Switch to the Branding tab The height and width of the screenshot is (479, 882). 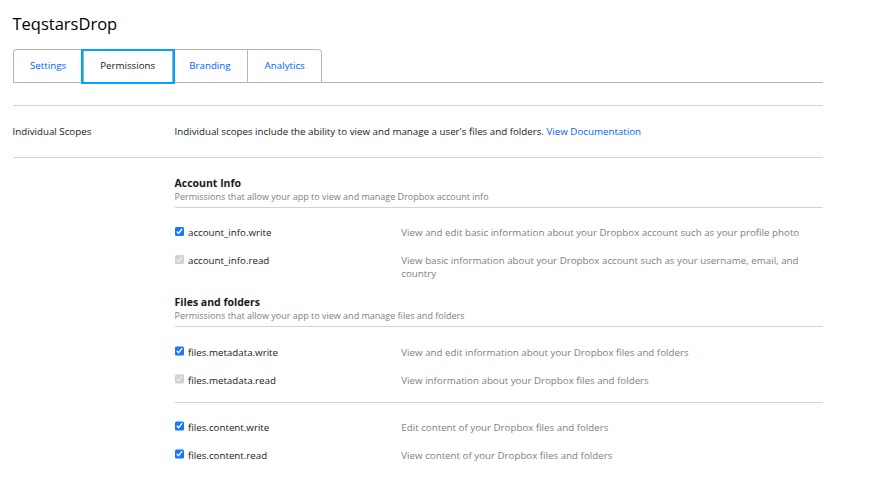pyautogui.click(x=210, y=66)
